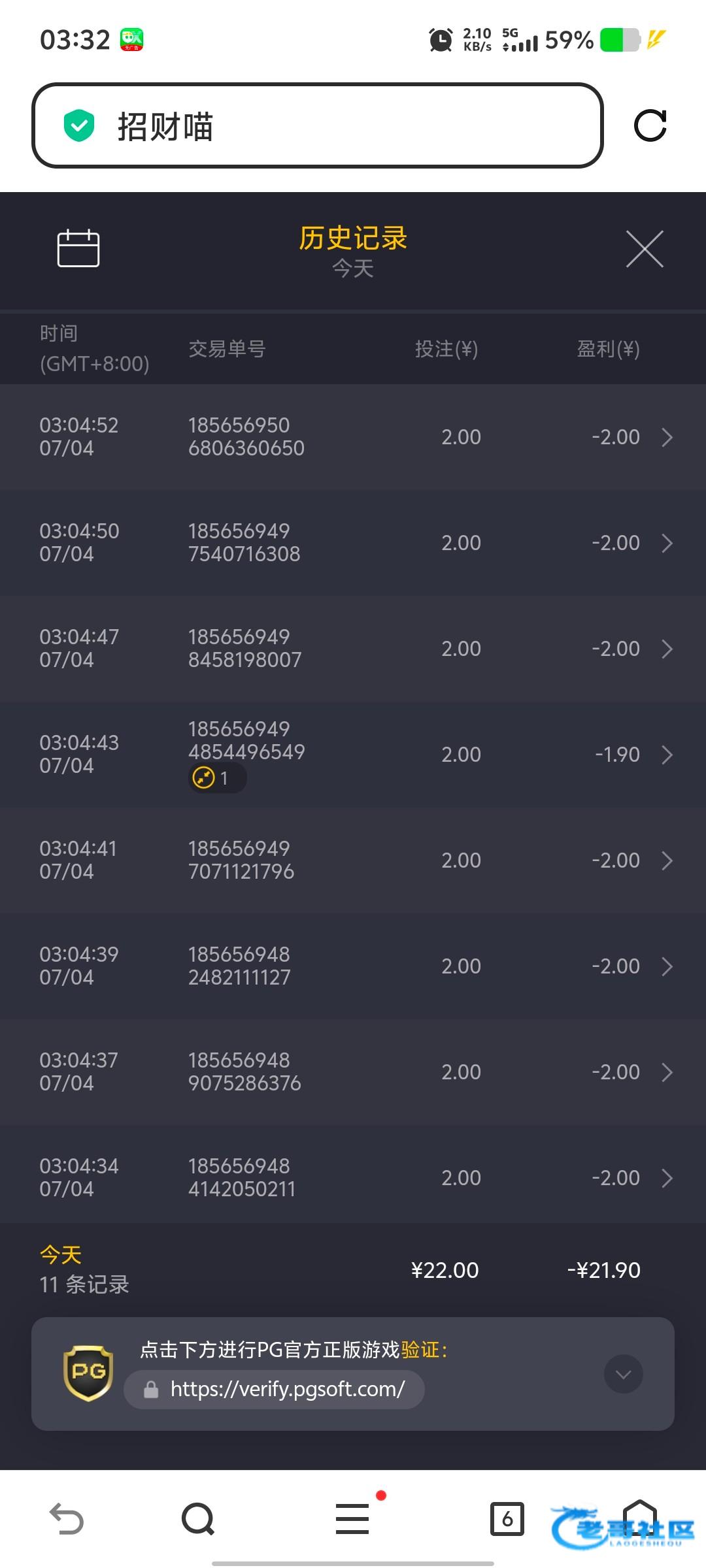Go back using the browser back arrow

67,1518
